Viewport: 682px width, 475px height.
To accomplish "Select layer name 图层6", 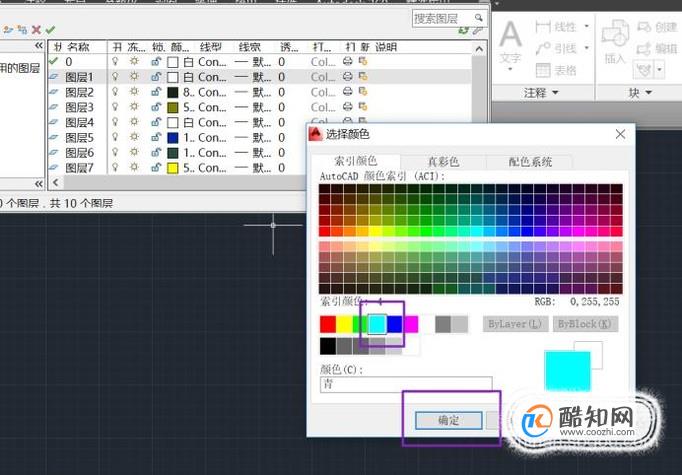I will [x=79, y=153].
